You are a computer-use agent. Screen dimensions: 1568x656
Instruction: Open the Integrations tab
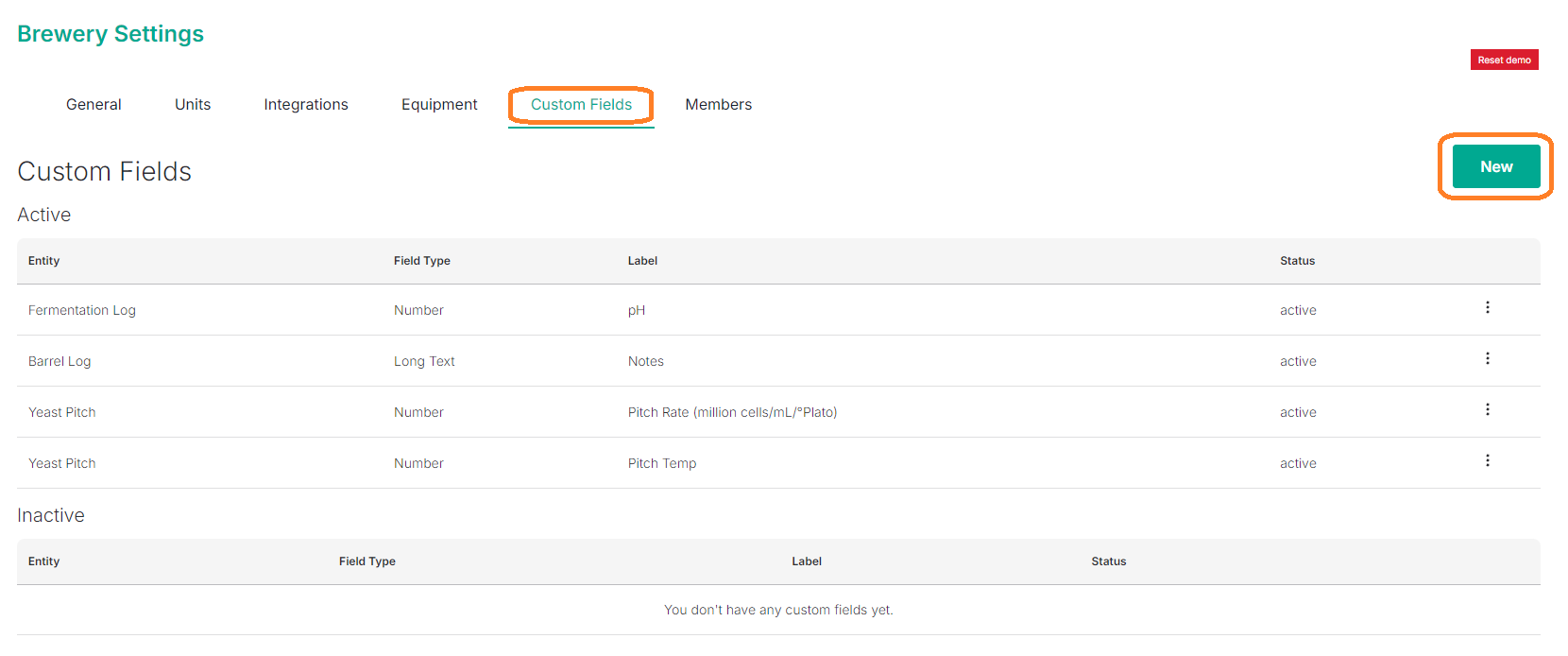point(306,104)
